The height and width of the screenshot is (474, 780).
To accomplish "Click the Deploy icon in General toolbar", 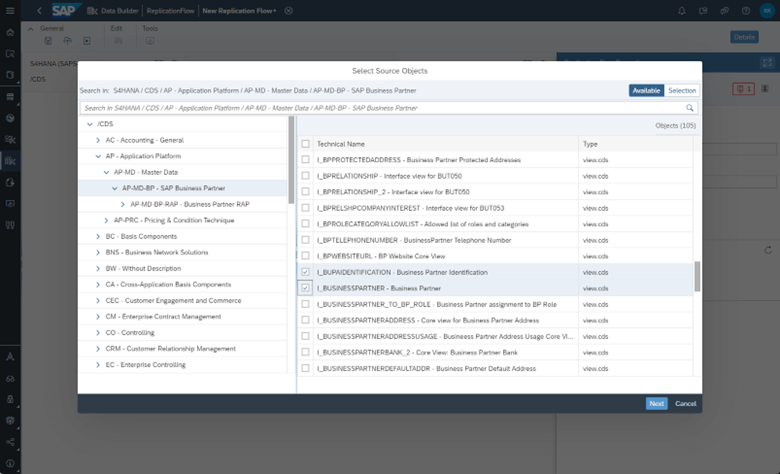I will pos(67,41).
